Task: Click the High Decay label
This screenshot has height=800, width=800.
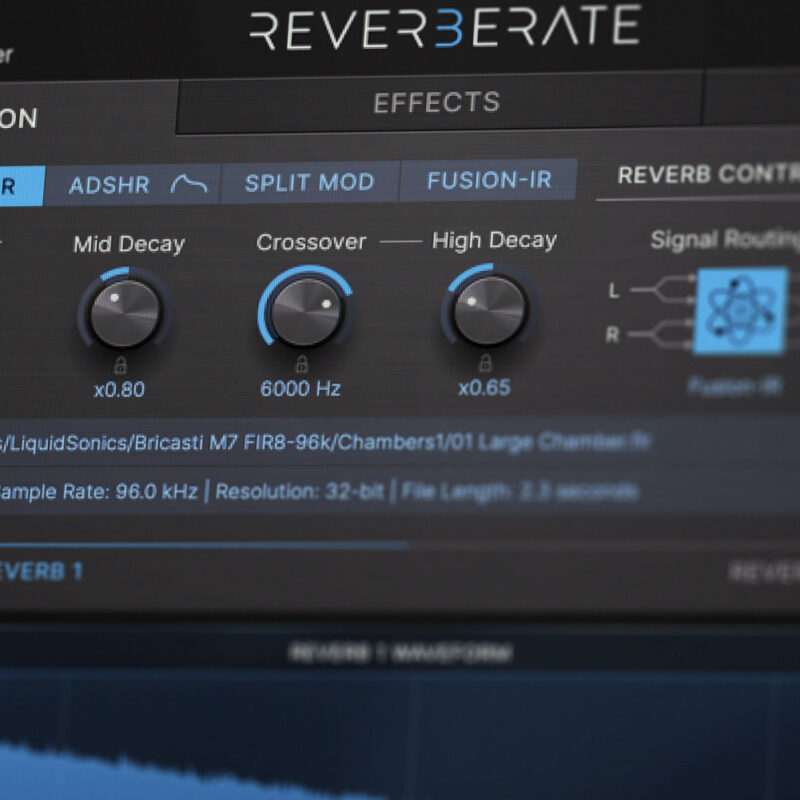Action: pos(494,240)
